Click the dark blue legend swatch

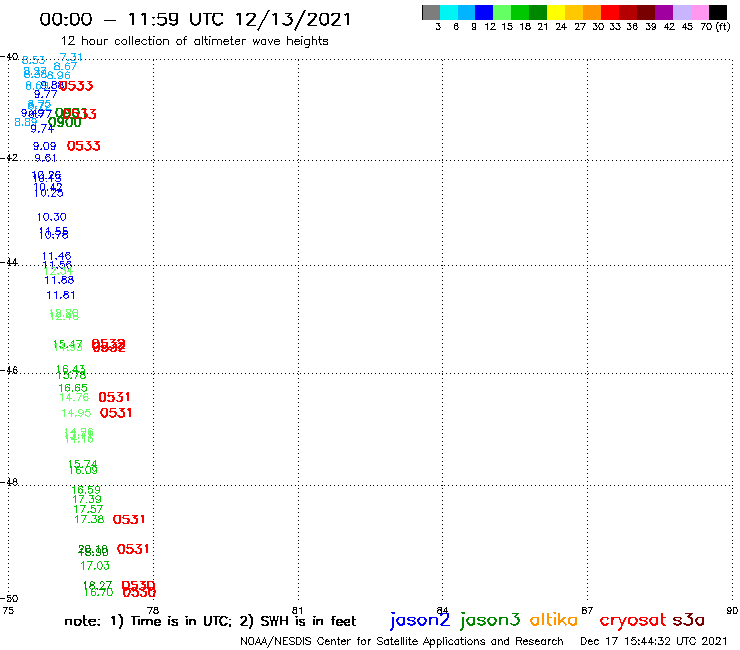(x=484, y=13)
